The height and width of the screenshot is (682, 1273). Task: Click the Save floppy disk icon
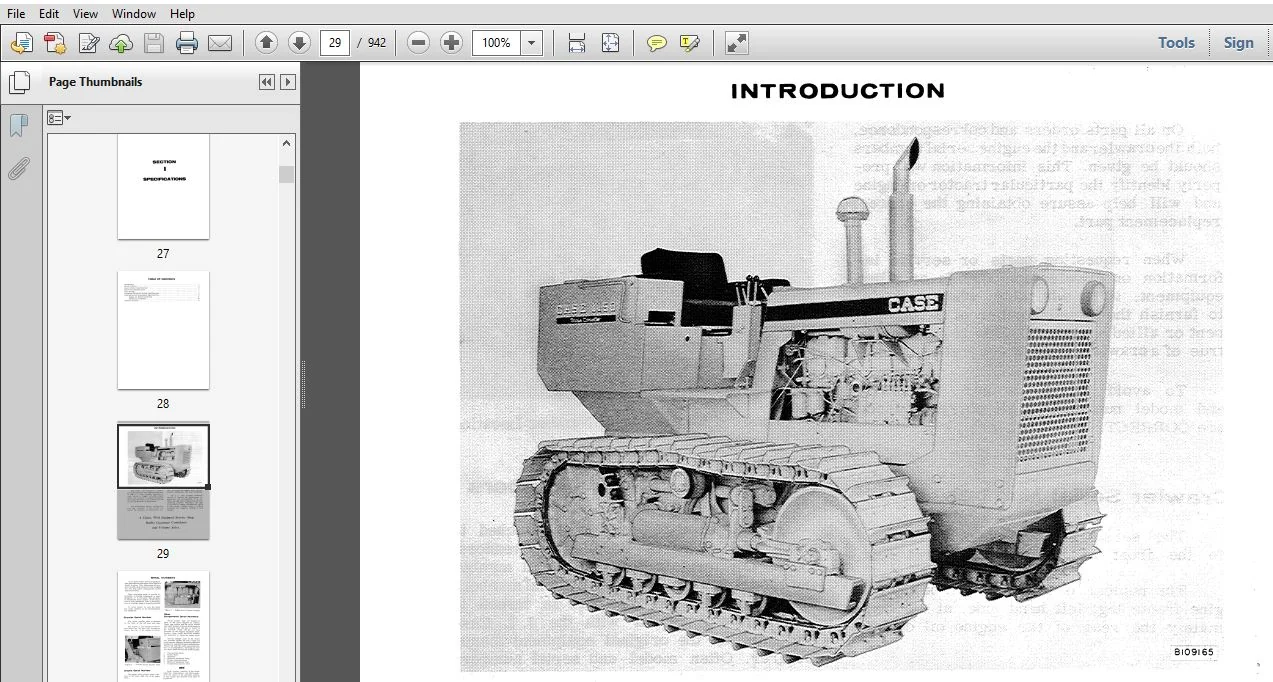[x=153, y=43]
